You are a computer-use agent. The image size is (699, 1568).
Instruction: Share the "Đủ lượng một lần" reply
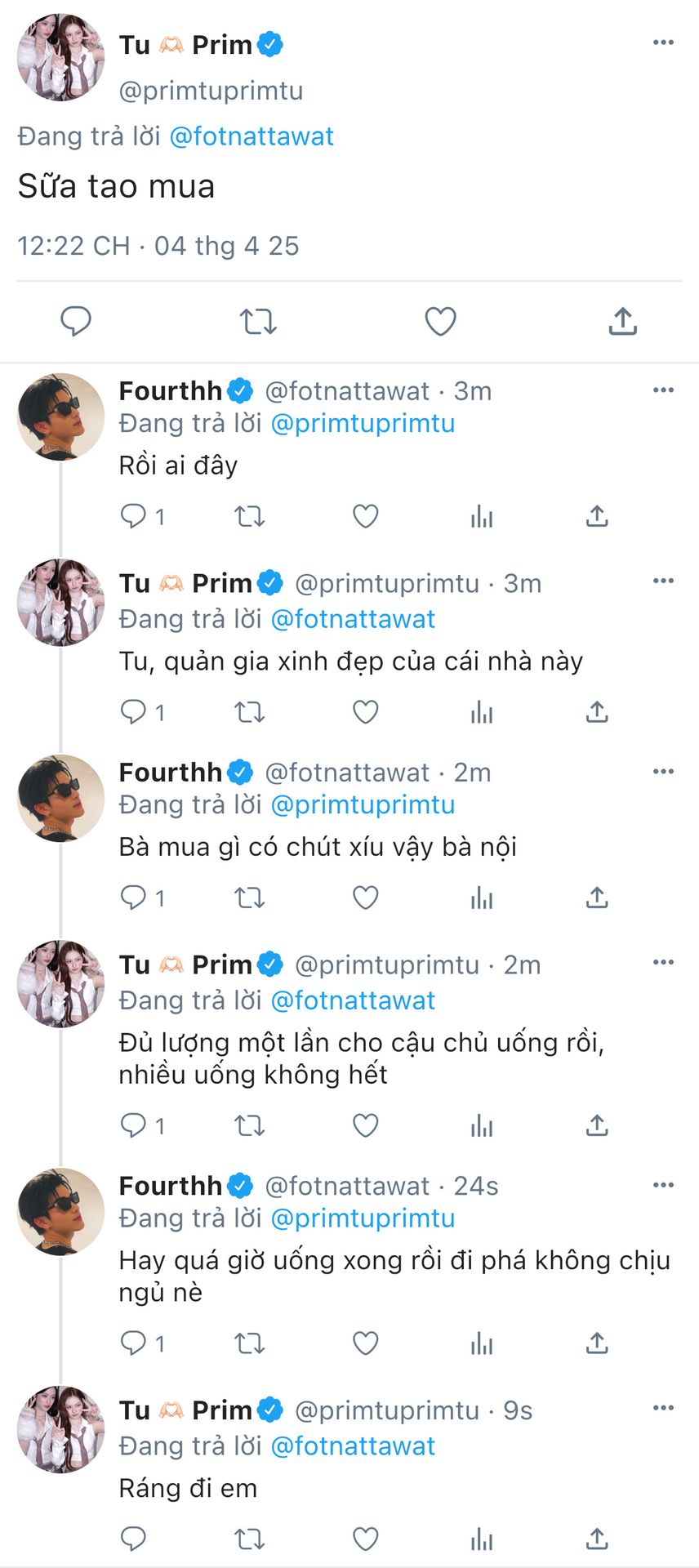[x=597, y=1126]
